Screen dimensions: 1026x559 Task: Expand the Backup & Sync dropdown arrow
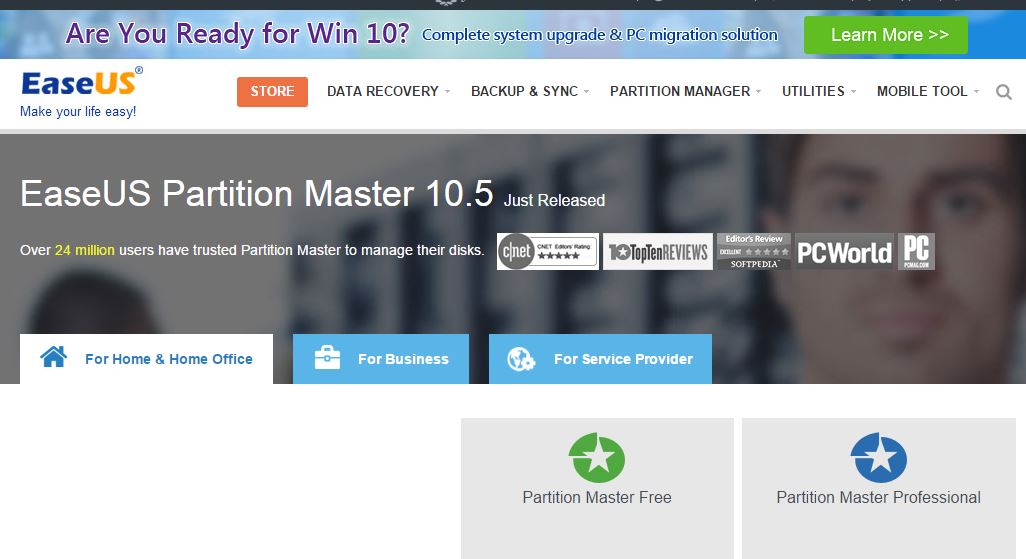click(x=586, y=92)
